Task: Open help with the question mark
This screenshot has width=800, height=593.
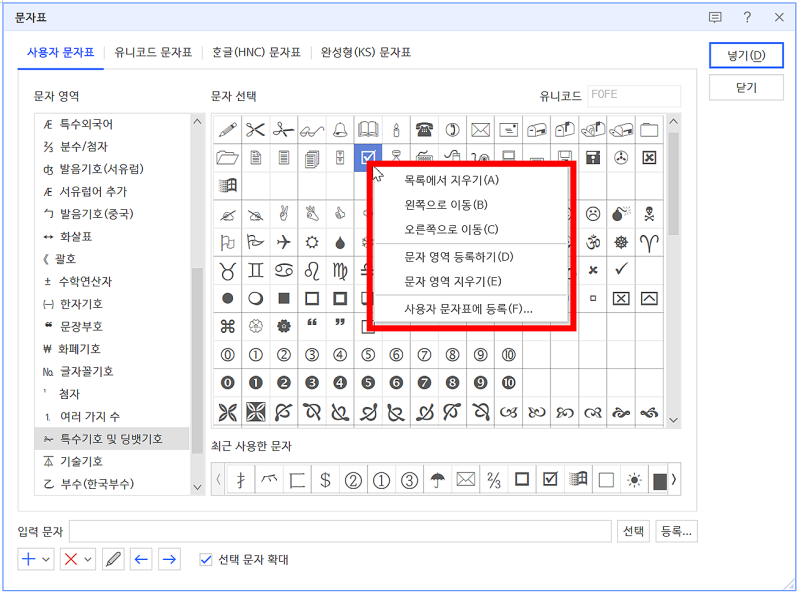Action: (747, 17)
